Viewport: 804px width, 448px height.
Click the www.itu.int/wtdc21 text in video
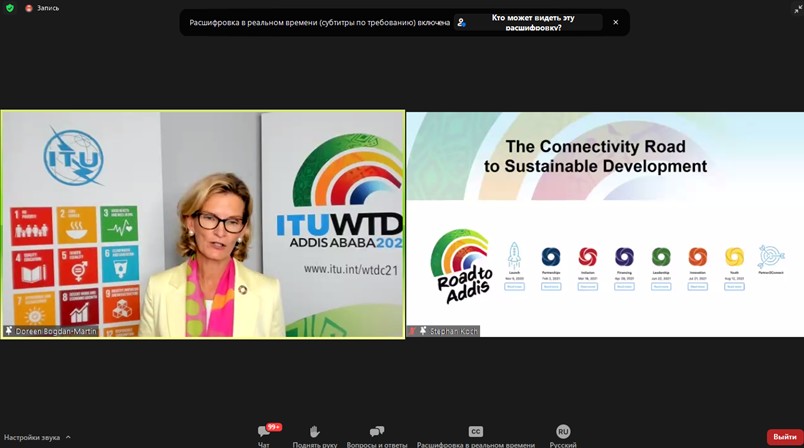coord(351,270)
